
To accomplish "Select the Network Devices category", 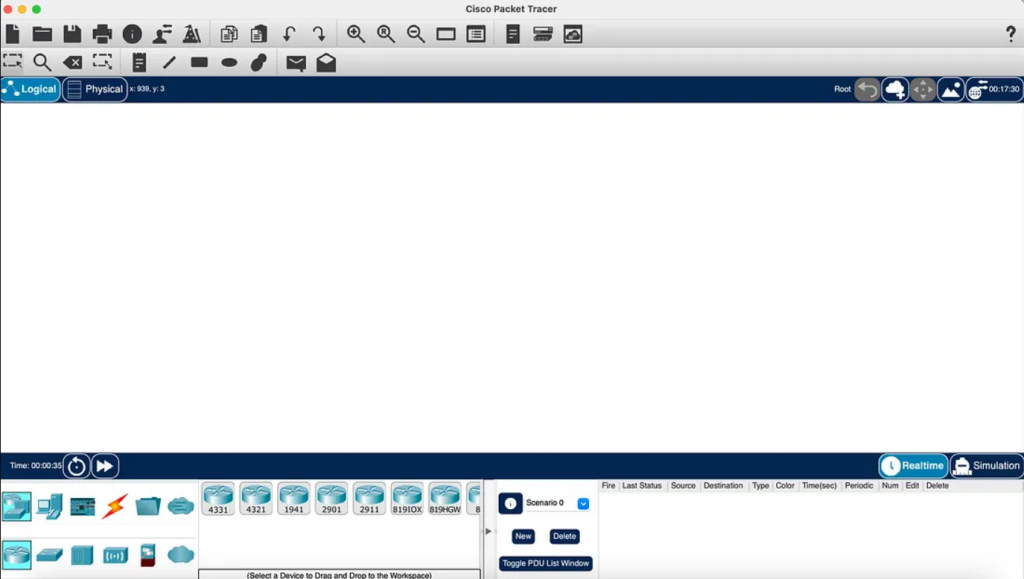I will pos(16,507).
